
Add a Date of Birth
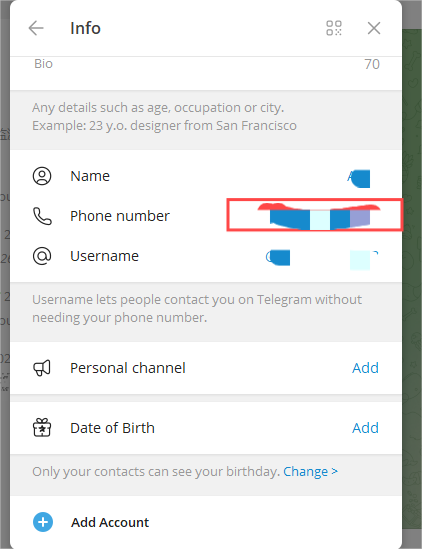[x=365, y=428]
